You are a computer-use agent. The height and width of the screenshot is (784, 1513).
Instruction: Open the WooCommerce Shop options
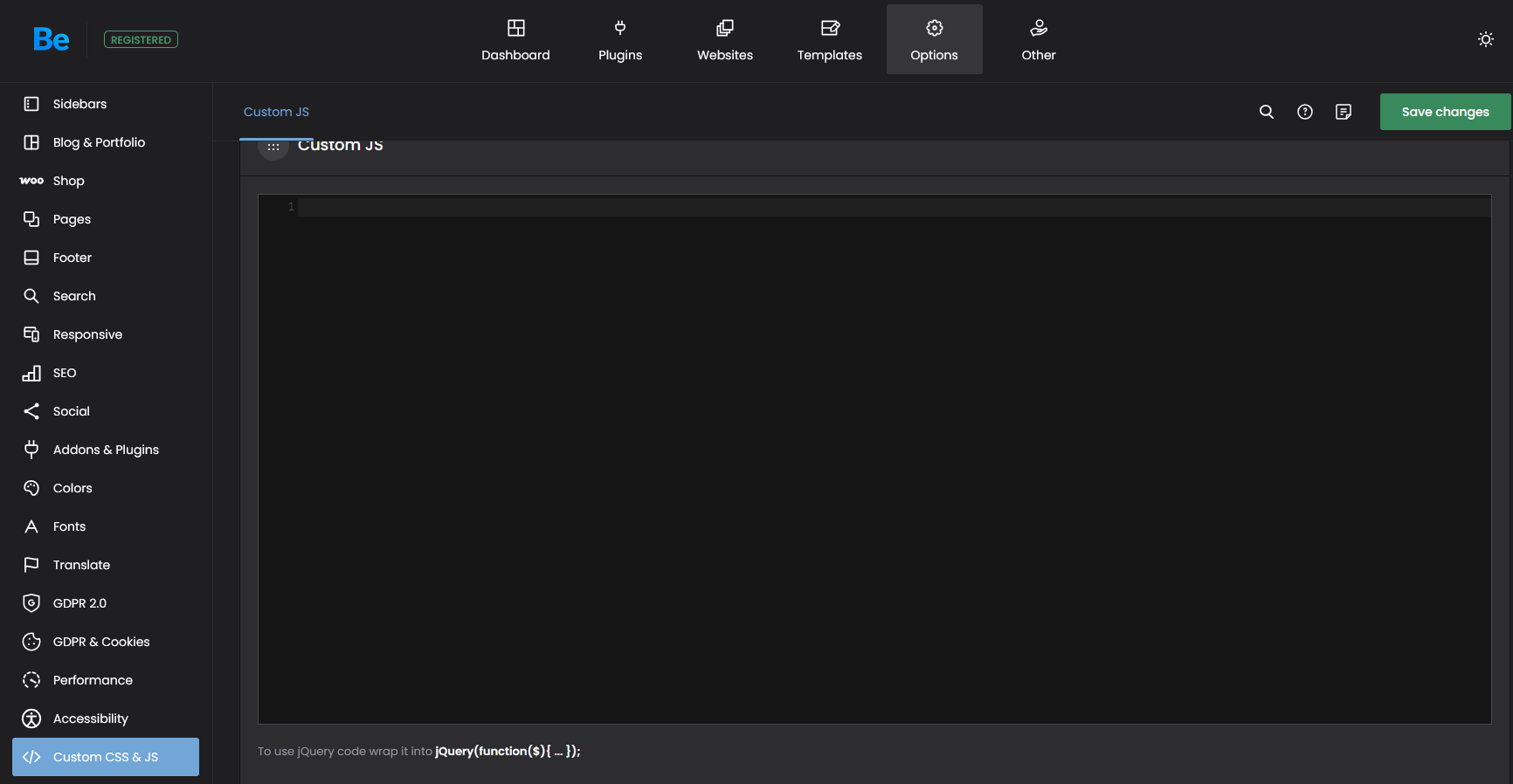coord(68,181)
